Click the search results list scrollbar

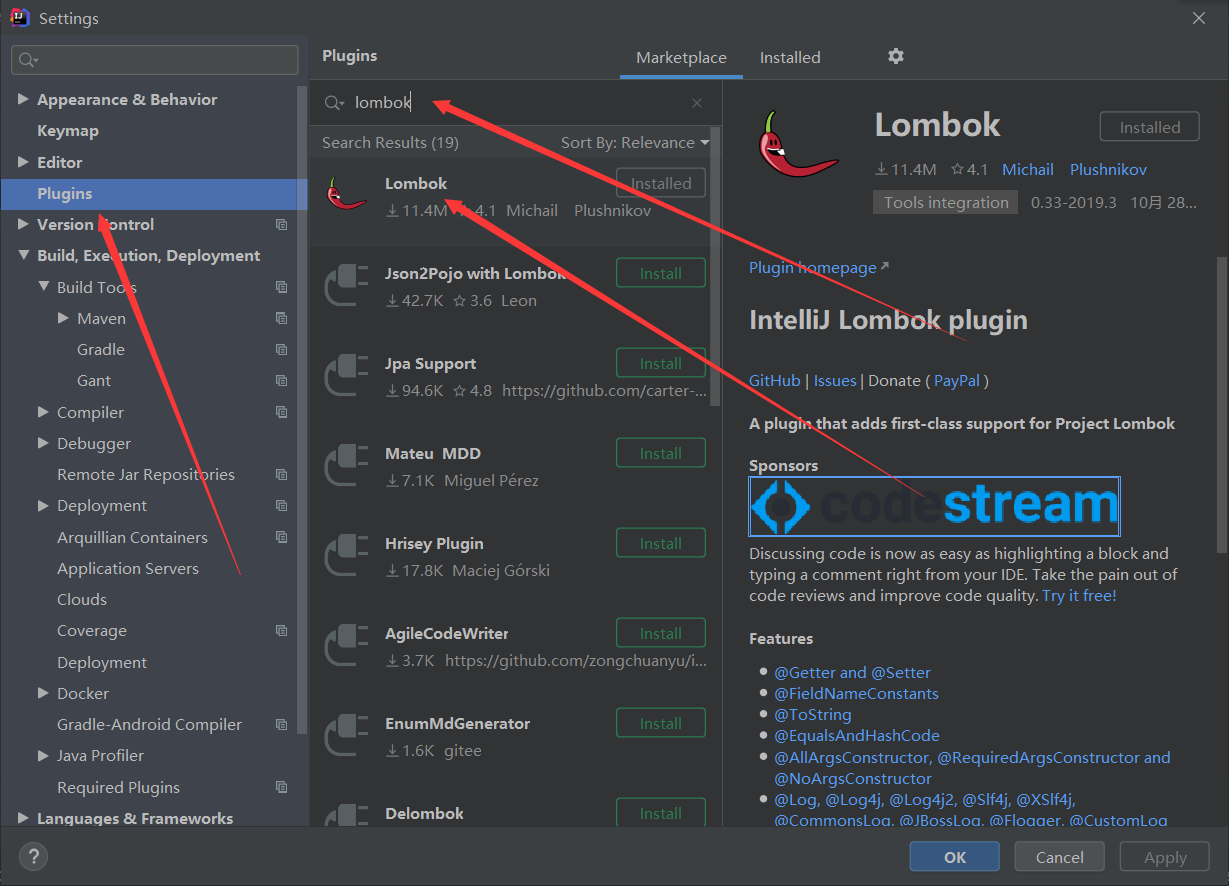[715, 267]
